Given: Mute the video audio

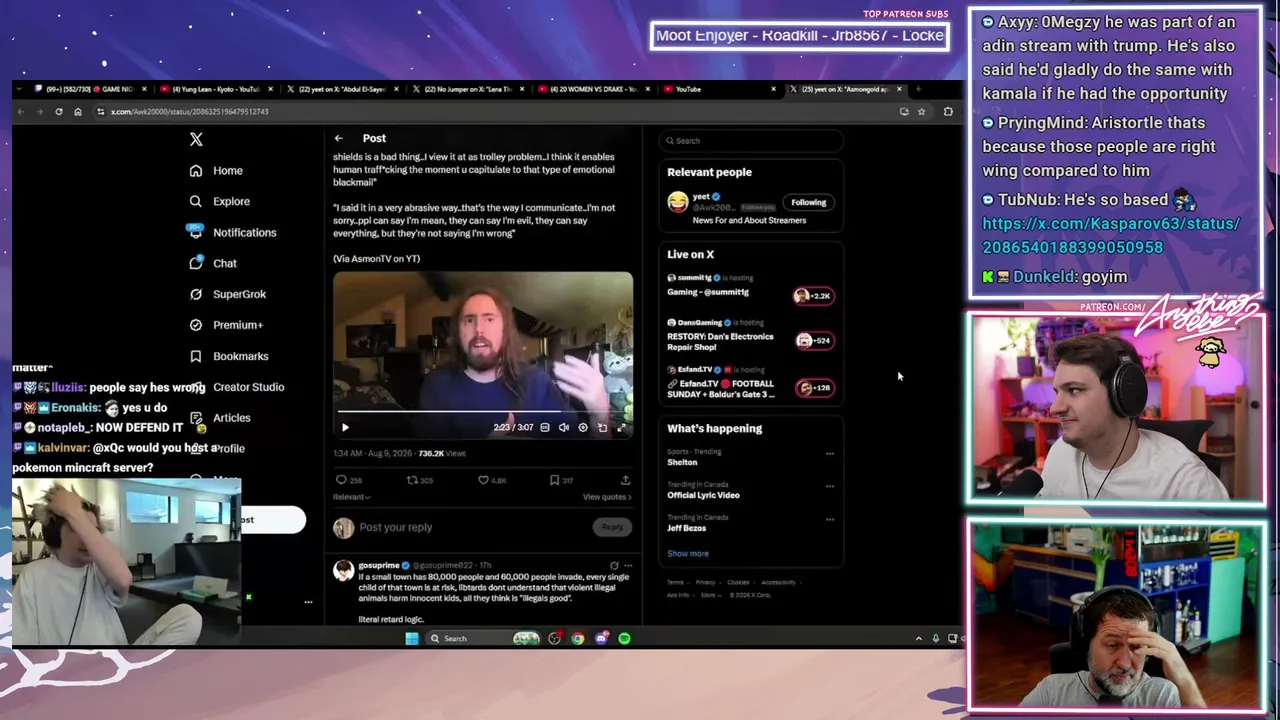Looking at the screenshot, I should pos(564,427).
